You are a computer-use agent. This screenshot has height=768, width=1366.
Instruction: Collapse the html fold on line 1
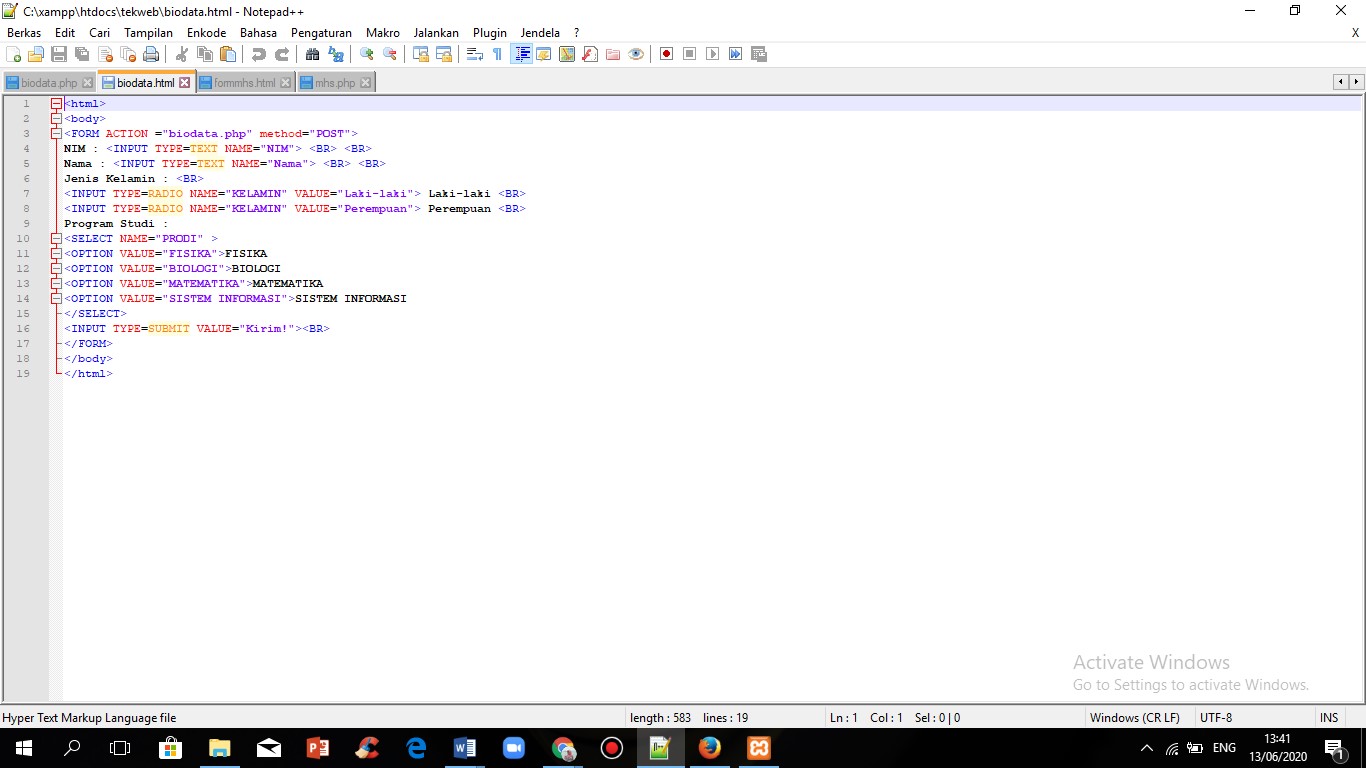click(56, 104)
